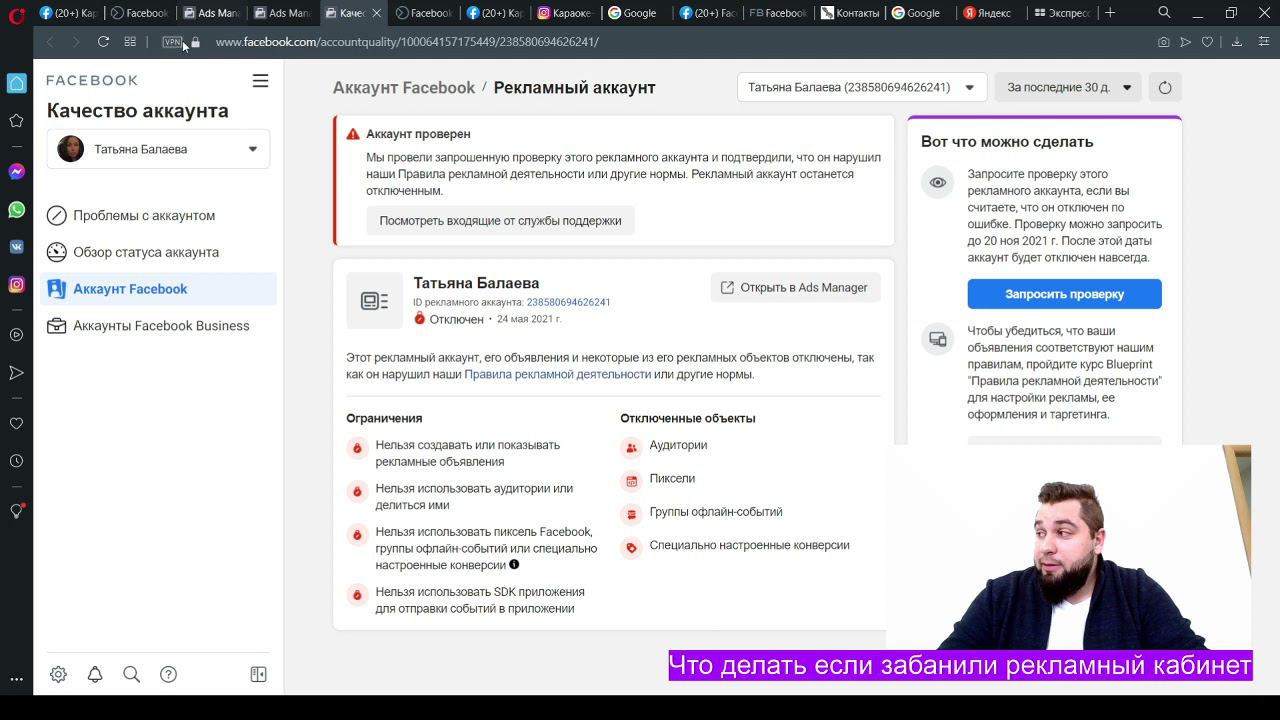Reload the browser page

coord(103,42)
